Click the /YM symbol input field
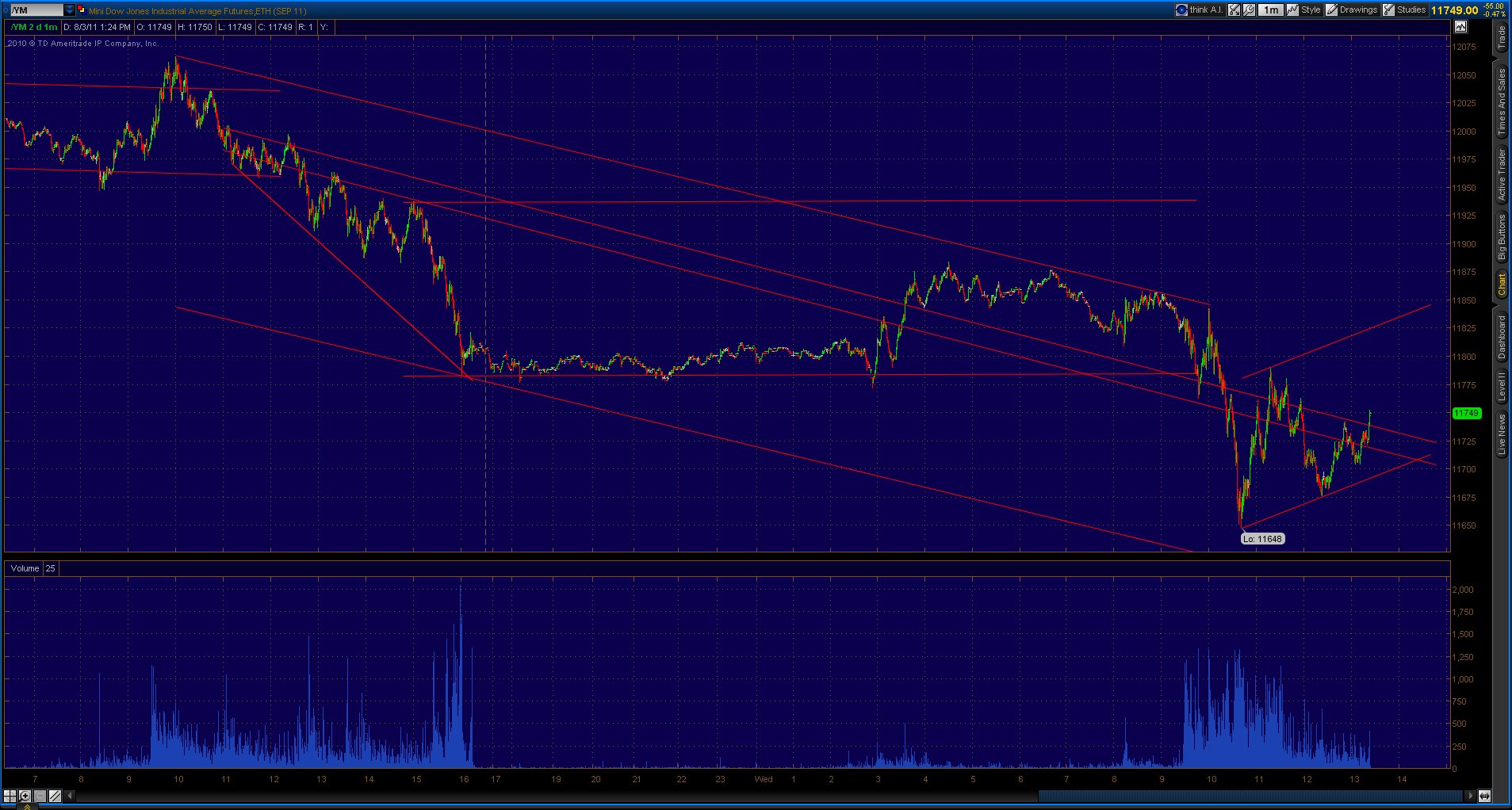The width and height of the screenshot is (1512, 810). (x=34, y=10)
